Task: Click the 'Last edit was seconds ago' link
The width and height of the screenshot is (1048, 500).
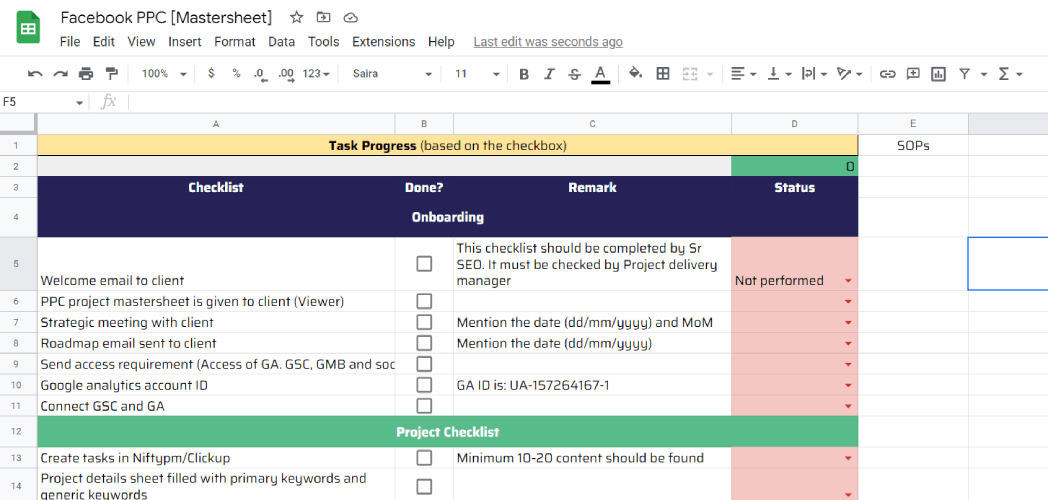Action: tap(548, 41)
